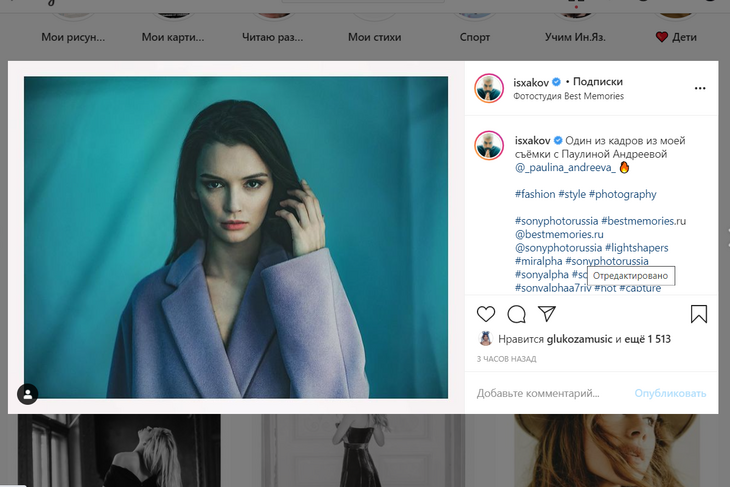Toggle the Подписки following button
This screenshot has width=730, height=487.
click(600, 82)
